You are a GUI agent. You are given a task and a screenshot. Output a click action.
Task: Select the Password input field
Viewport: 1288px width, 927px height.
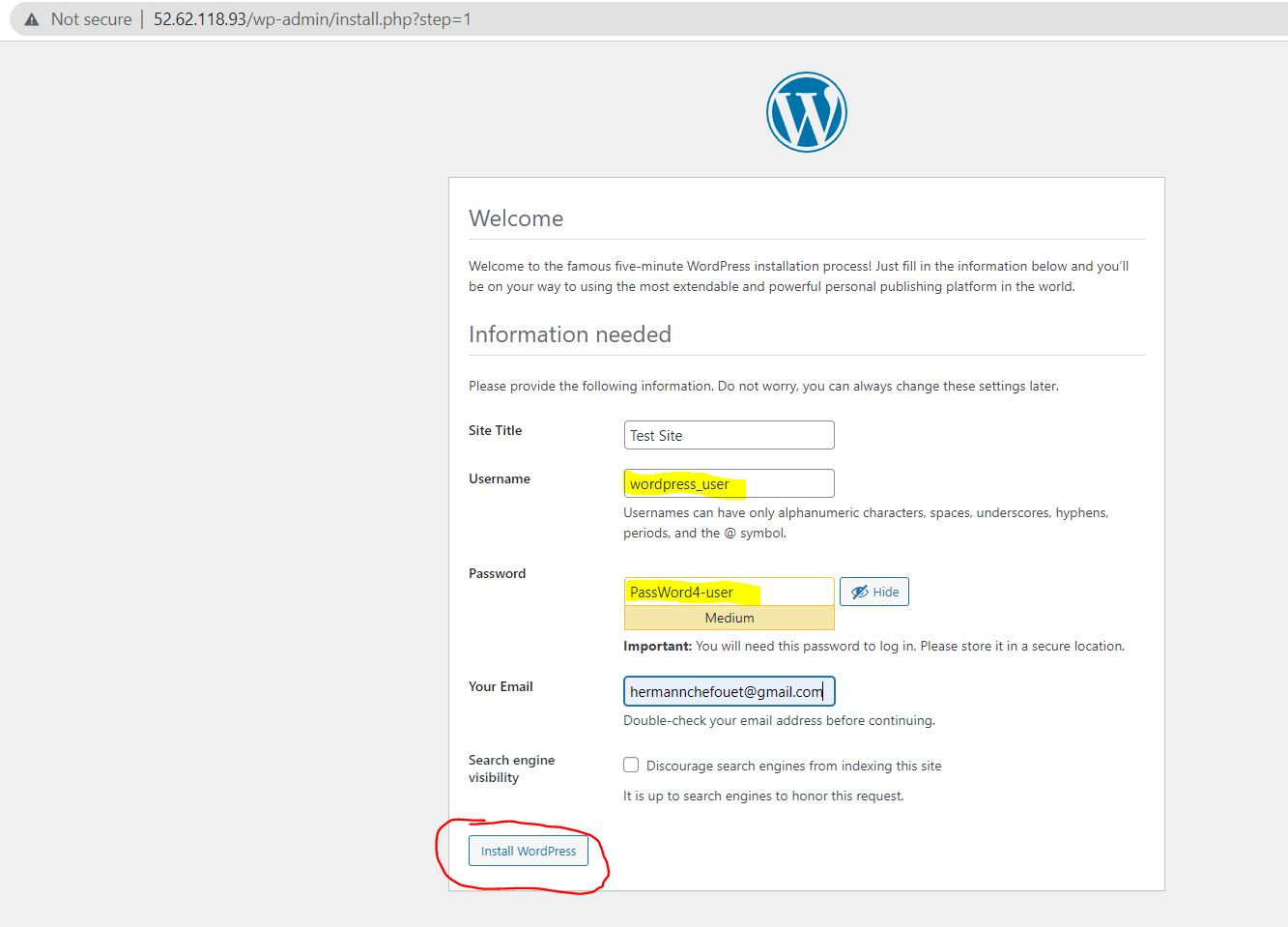pos(730,592)
